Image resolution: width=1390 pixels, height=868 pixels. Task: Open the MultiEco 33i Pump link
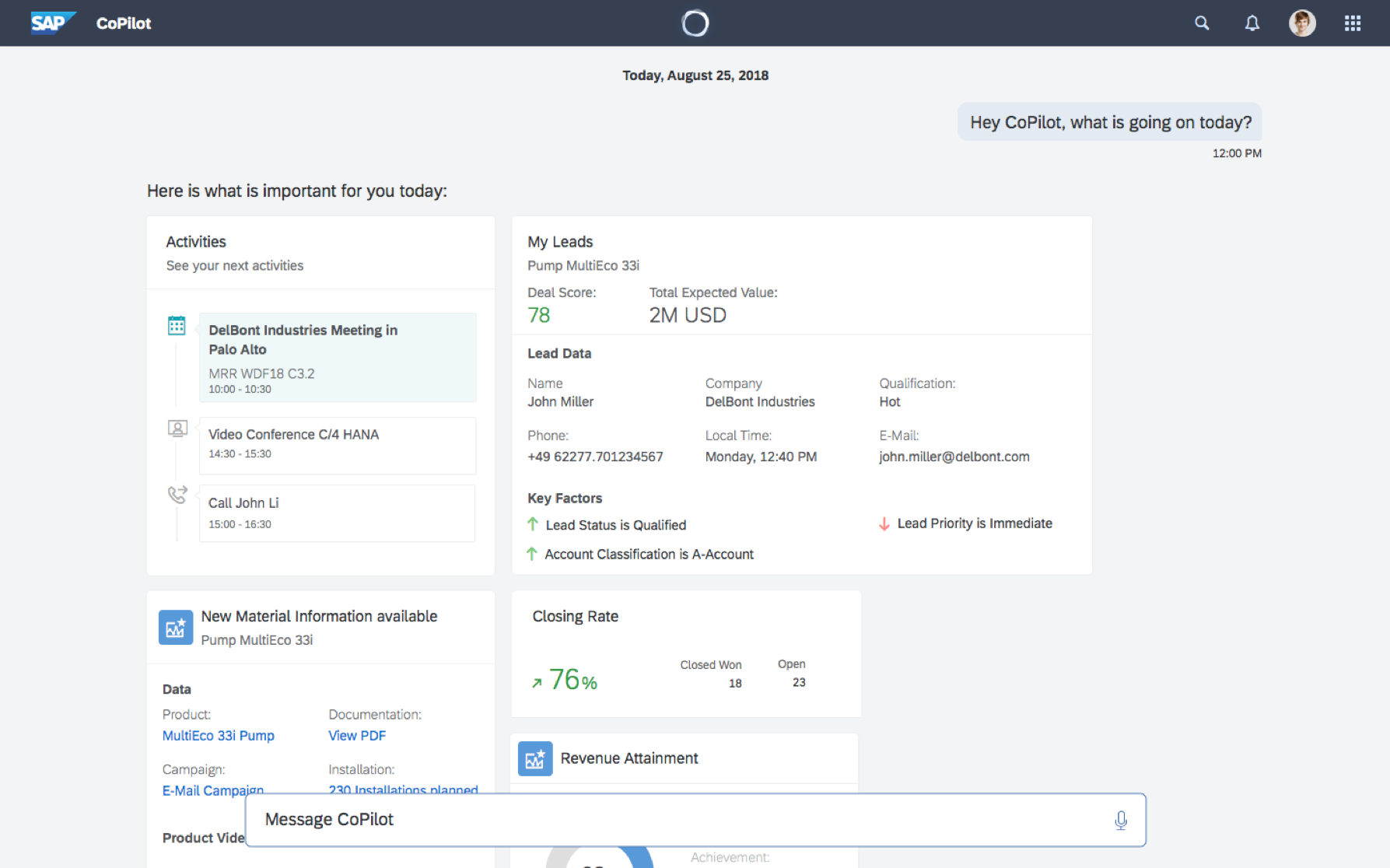click(218, 736)
